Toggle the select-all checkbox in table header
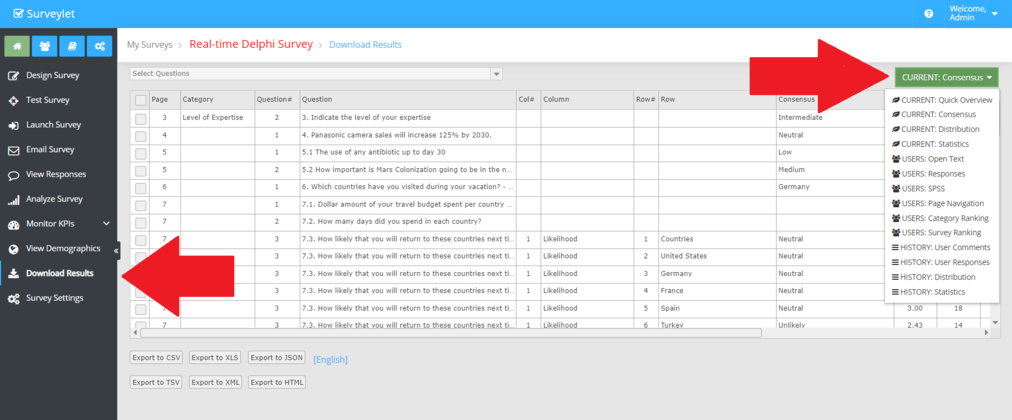The height and width of the screenshot is (420, 1012). point(140,100)
